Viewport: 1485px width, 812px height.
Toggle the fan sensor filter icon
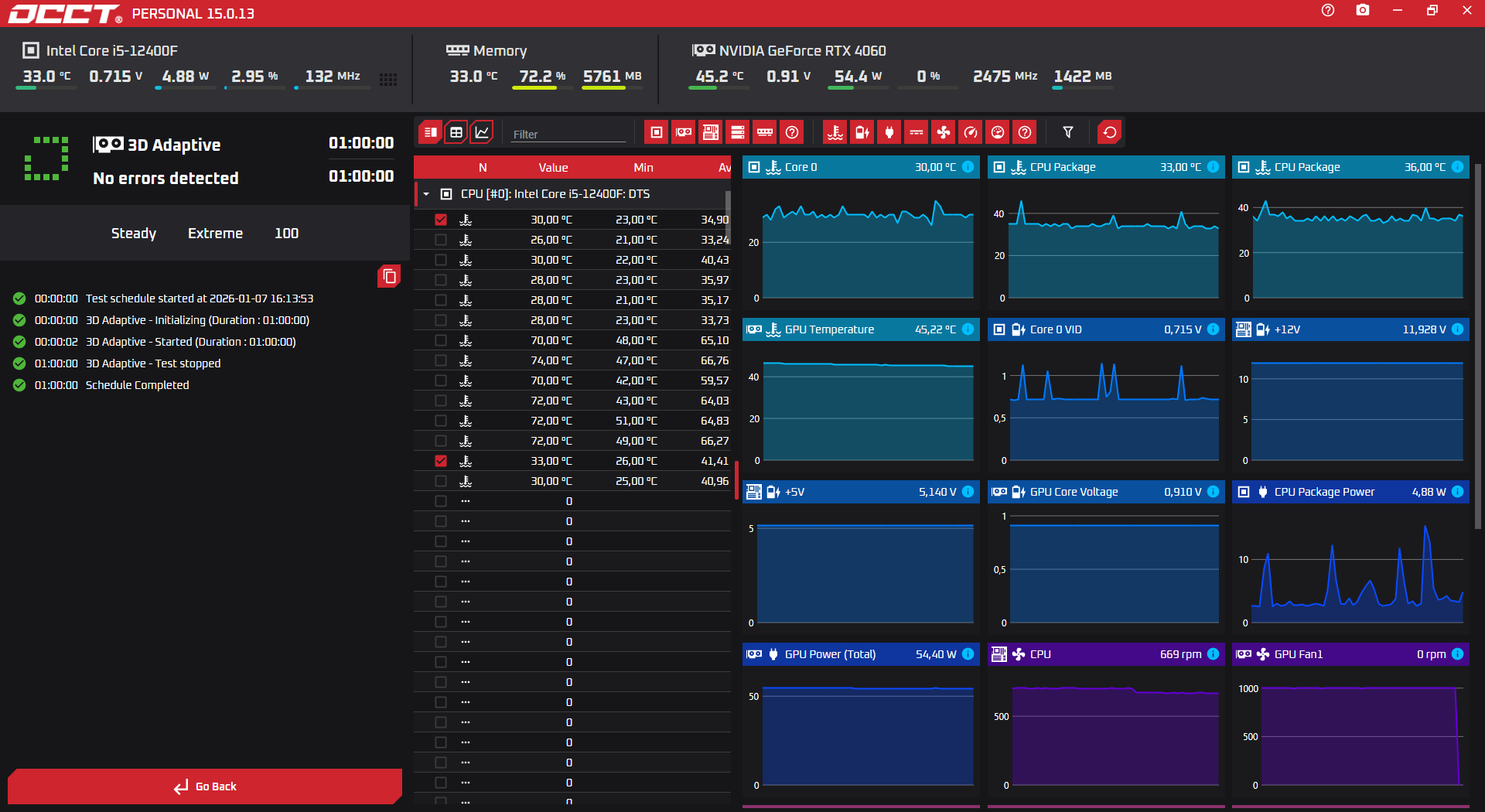(x=943, y=132)
